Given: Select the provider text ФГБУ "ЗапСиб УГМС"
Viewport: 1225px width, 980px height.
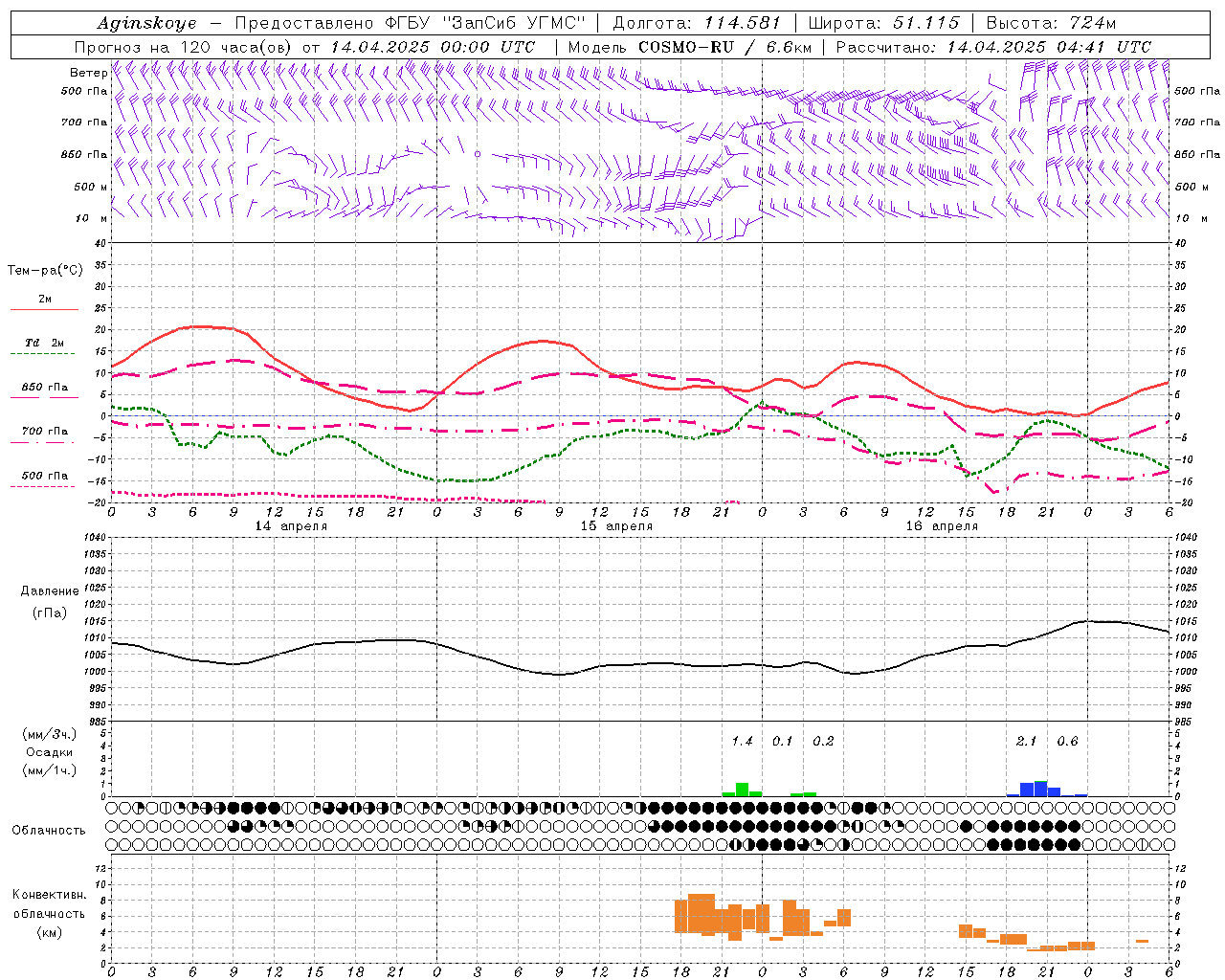Looking at the screenshot, I should pyautogui.click(x=484, y=23).
